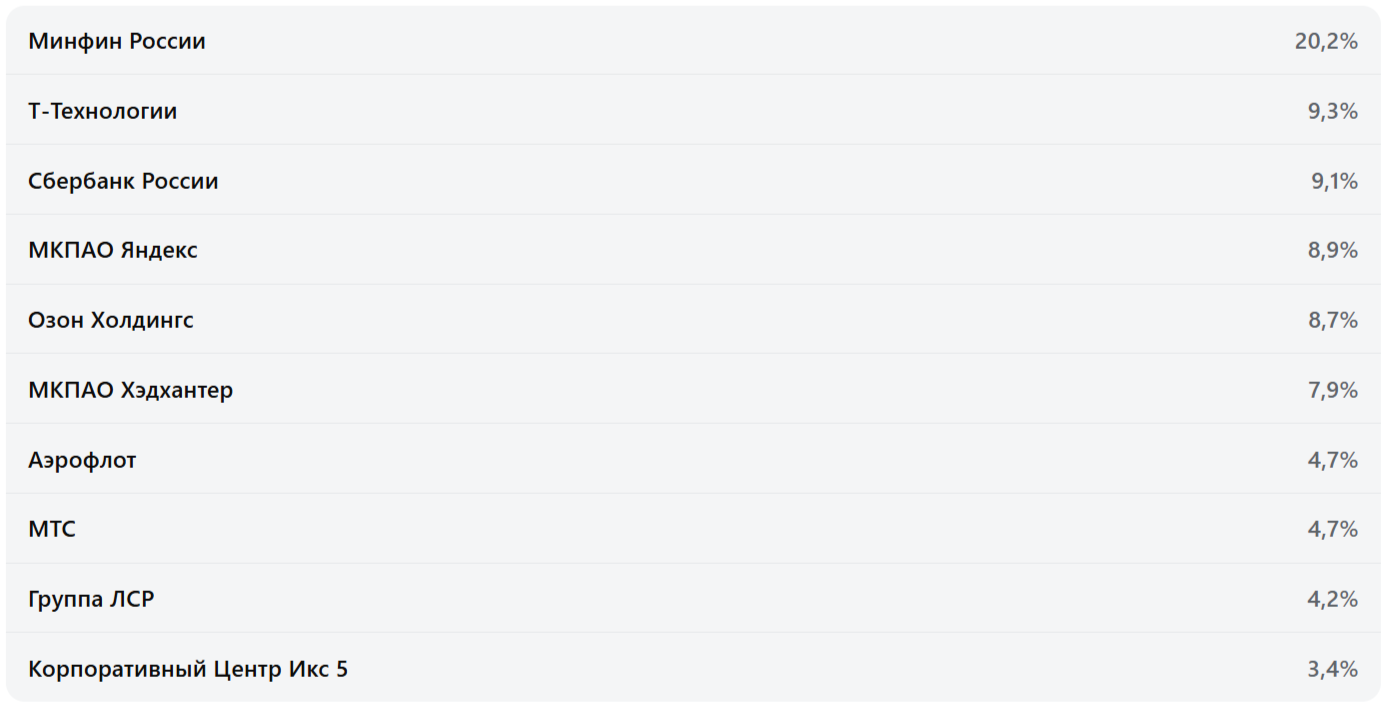
Task: Click the 8,9% share for Яндекс
Action: (1333, 251)
